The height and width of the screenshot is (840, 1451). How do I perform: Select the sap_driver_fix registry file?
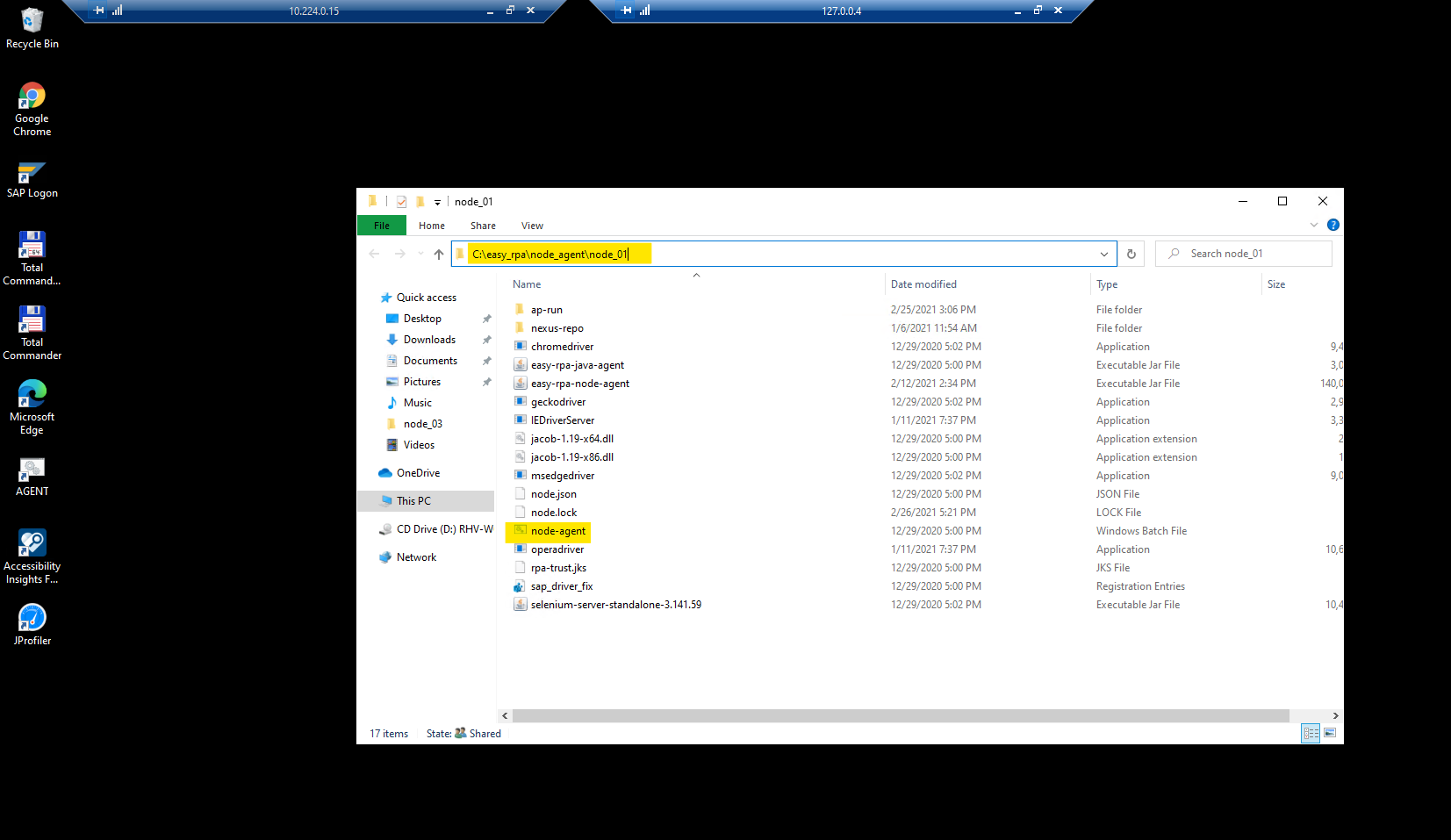click(x=561, y=586)
